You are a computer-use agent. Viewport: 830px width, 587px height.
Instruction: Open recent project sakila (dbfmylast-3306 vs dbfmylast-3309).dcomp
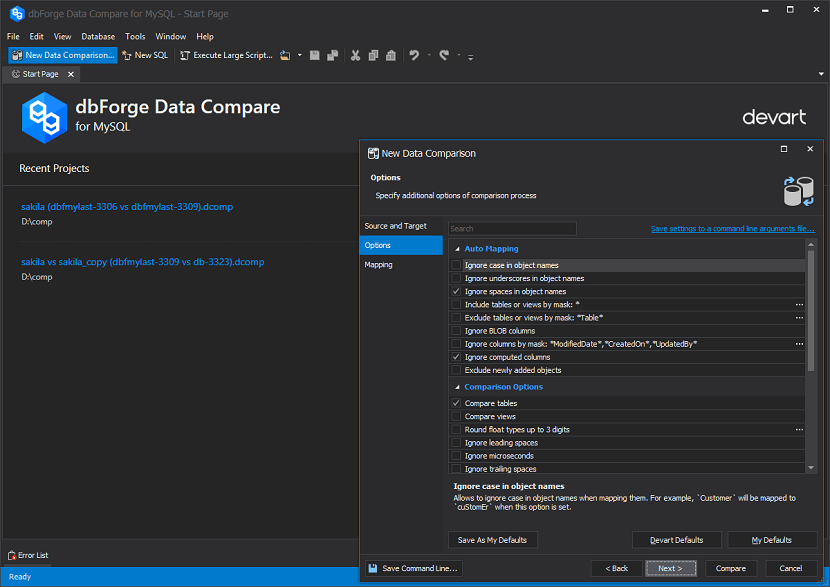pyautogui.click(x=127, y=206)
